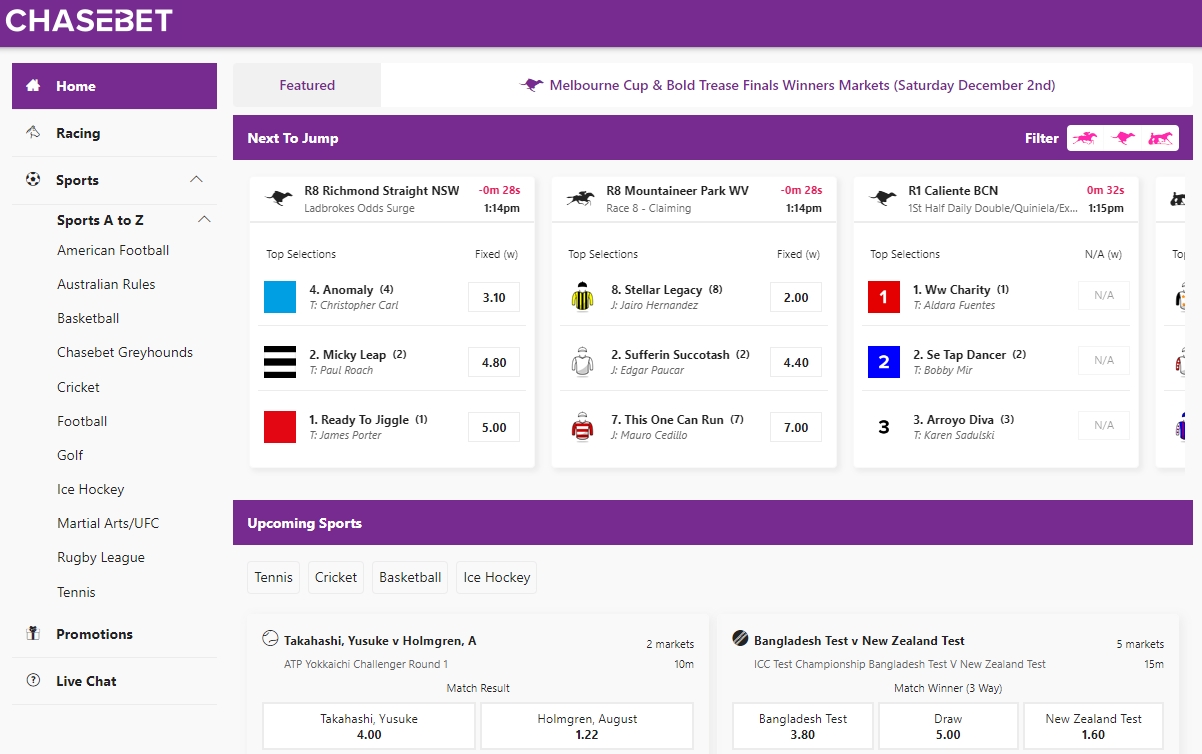The width and height of the screenshot is (1202, 754).
Task: Click the Racing sidebar icon
Action: tap(33, 133)
